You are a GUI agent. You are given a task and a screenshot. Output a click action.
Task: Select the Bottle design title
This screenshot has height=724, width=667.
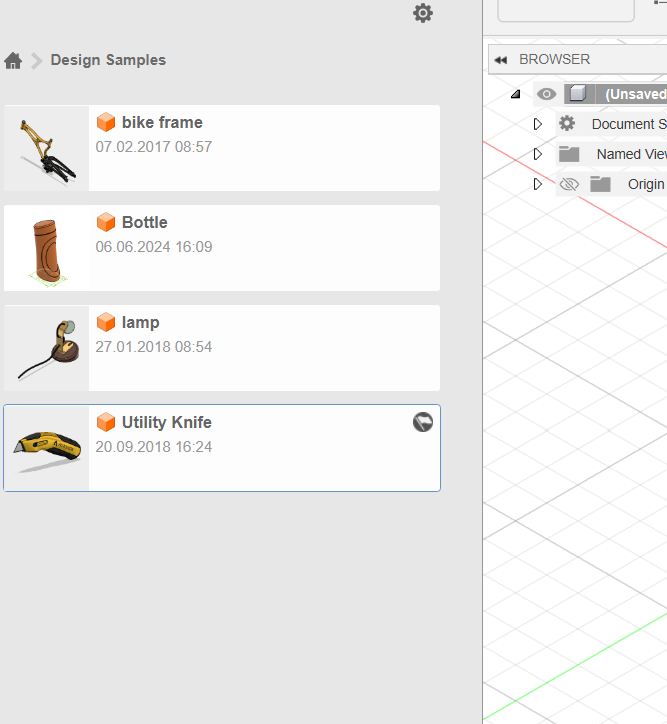[144, 222]
